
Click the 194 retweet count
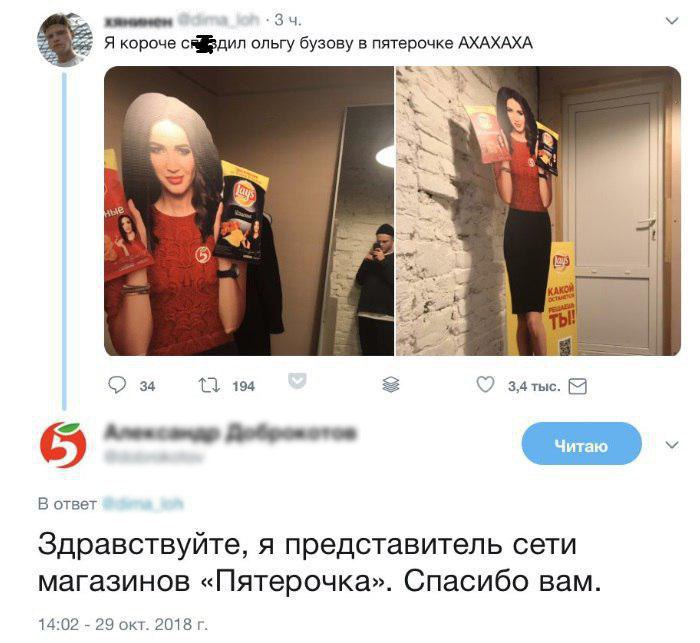[x=243, y=386]
